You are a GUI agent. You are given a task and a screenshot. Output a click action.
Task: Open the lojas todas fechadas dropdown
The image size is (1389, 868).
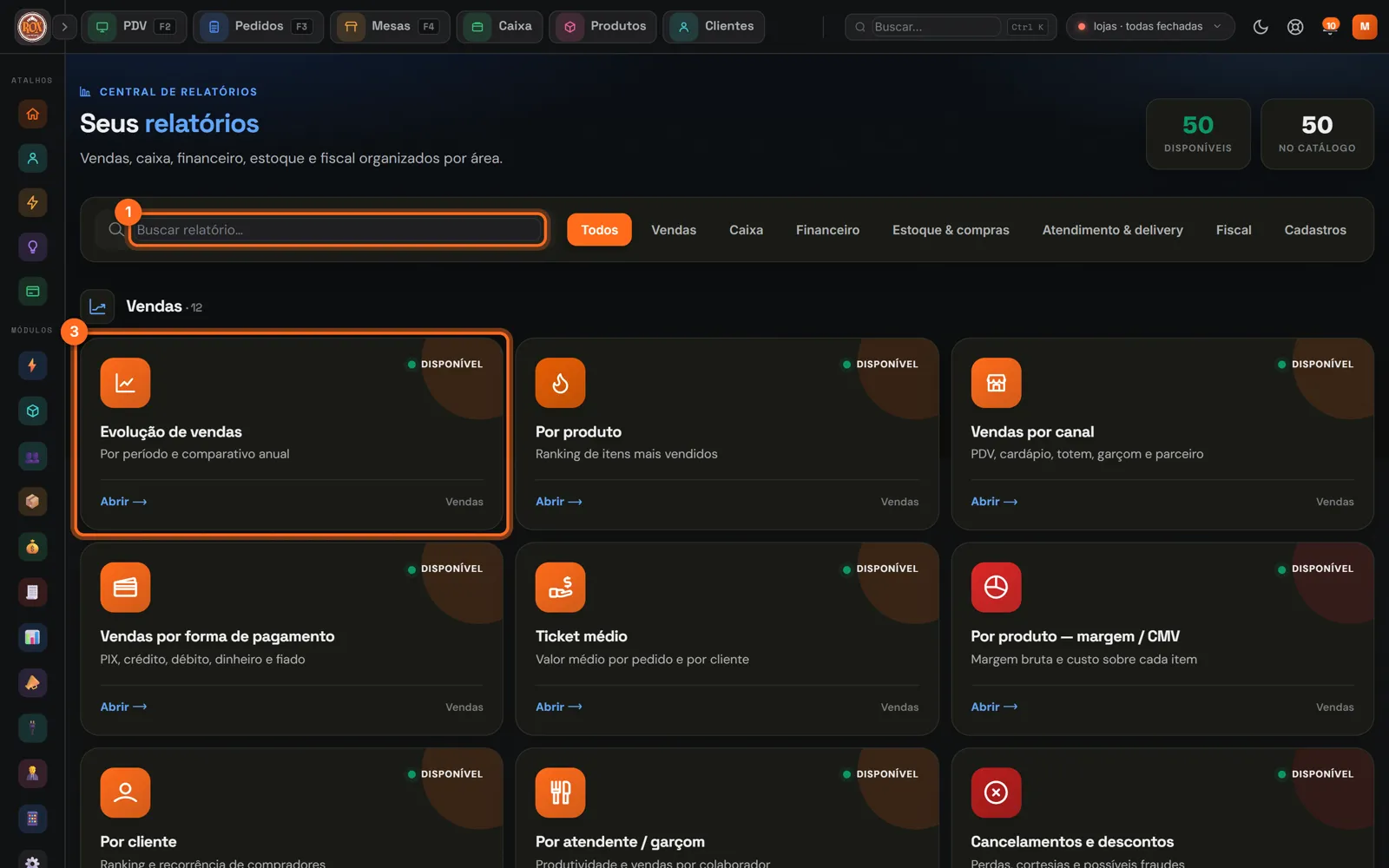1149,27
